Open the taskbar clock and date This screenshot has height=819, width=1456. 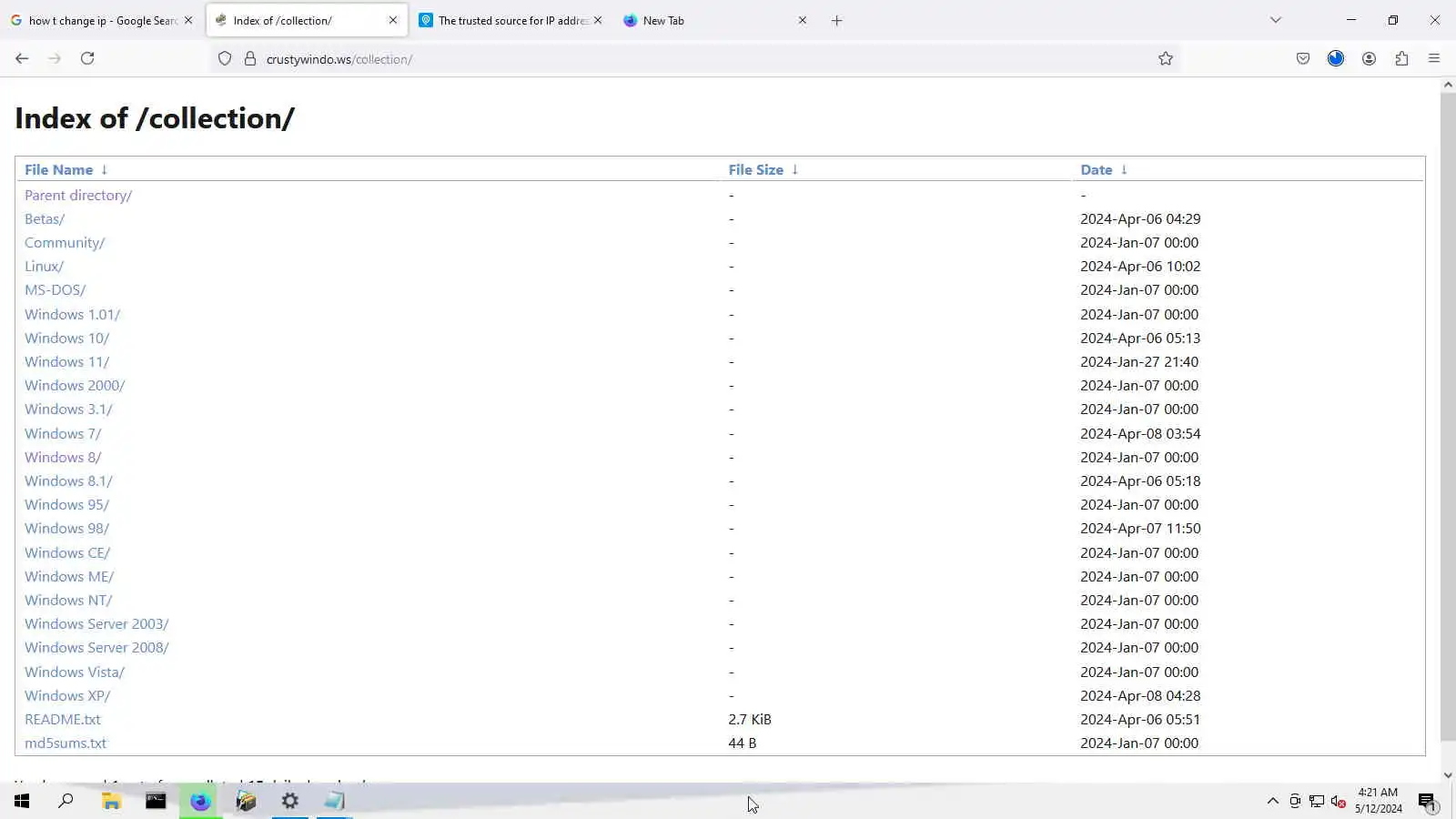(x=1379, y=801)
